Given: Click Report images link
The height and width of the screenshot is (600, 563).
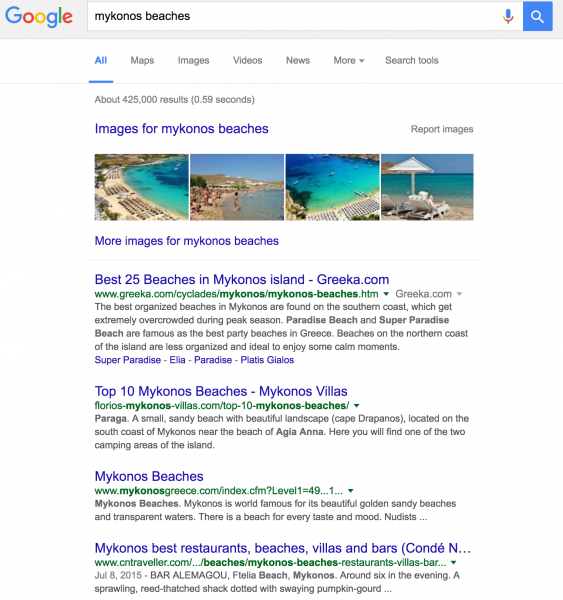Looking at the screenshot, I should (442, 129).
